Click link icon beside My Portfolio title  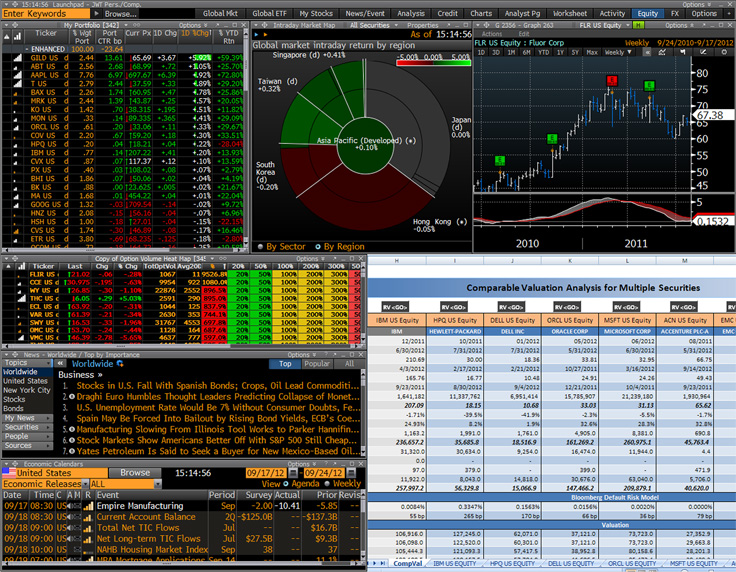(x=137, y=25)
